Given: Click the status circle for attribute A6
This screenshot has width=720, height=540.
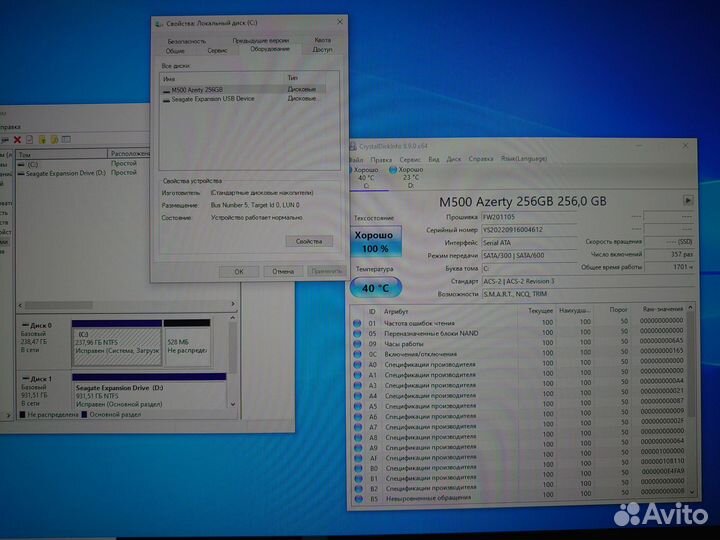Looking at the screenshot, I should click(358, 416).
